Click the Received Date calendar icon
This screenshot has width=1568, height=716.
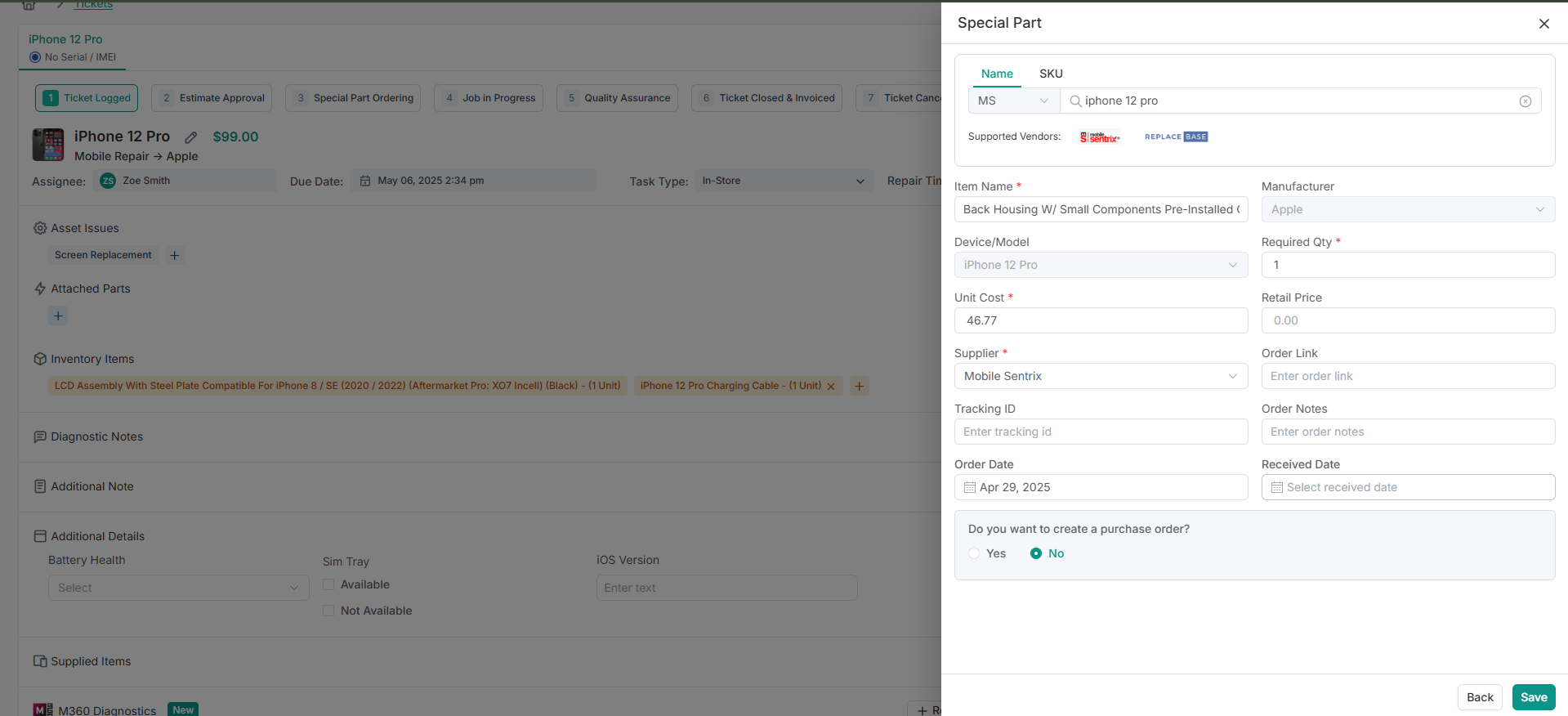coord(1276,487)
